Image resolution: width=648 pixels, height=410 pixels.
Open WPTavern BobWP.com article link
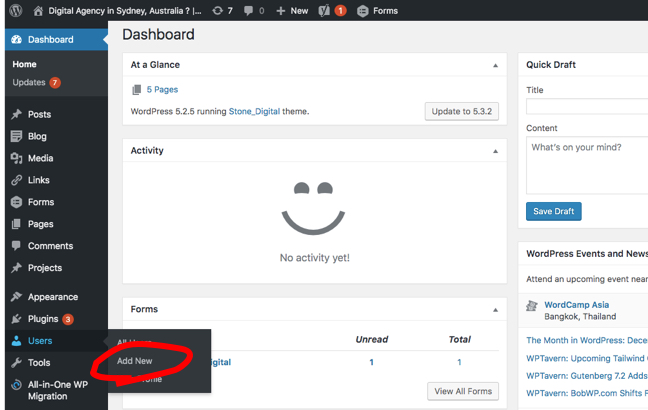(587, 393)
